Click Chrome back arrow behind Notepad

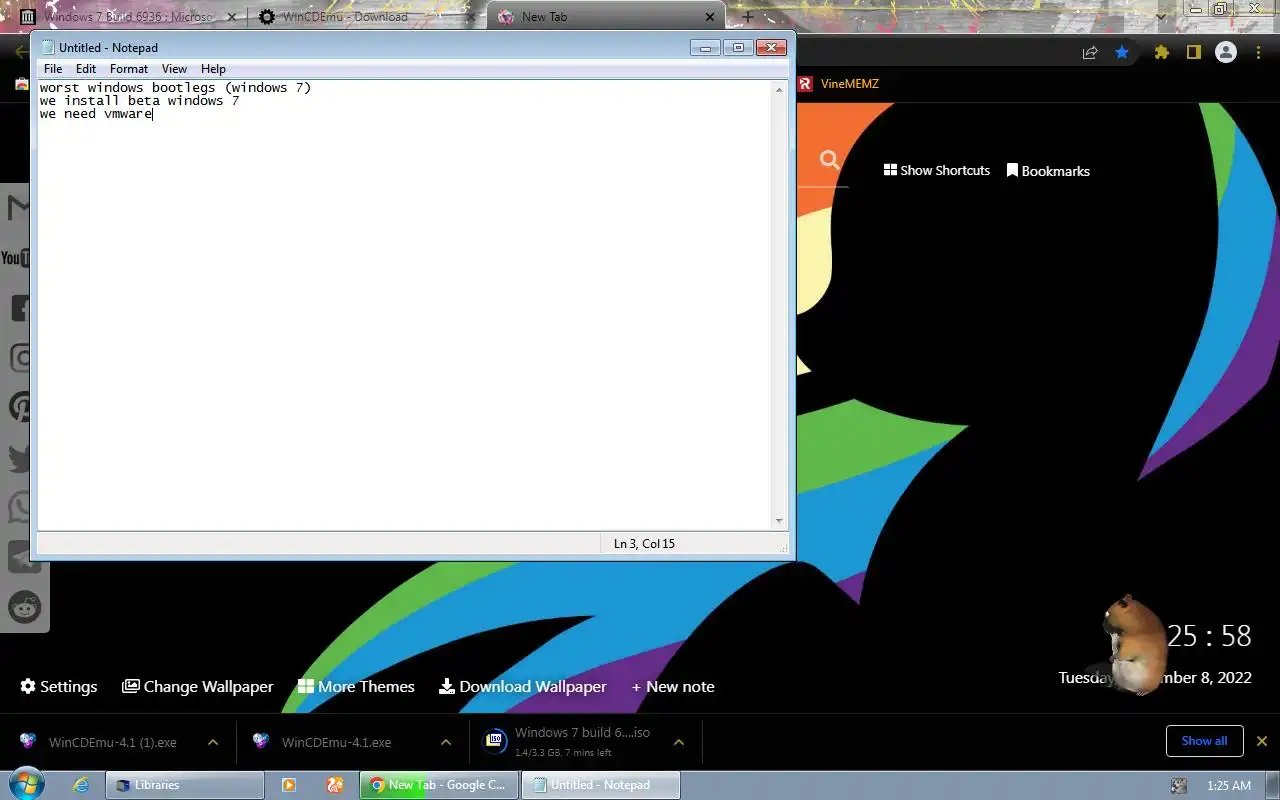pyautogui.click(x=21, y=52)
